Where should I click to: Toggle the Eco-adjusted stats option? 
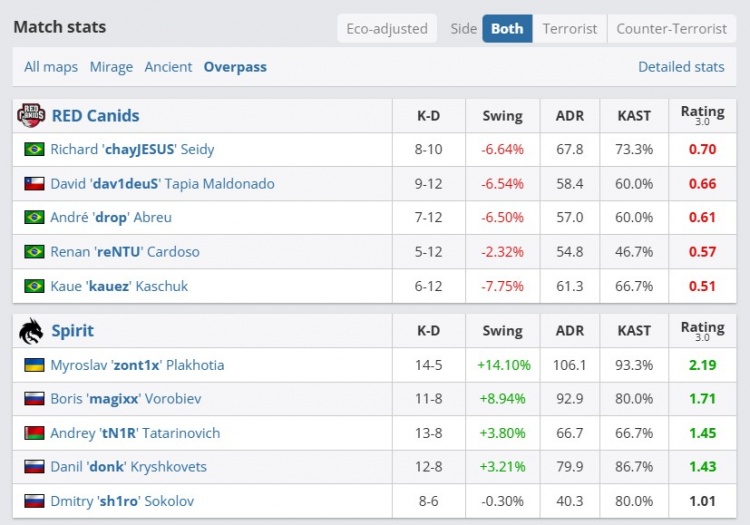click(x=387, y=29)
